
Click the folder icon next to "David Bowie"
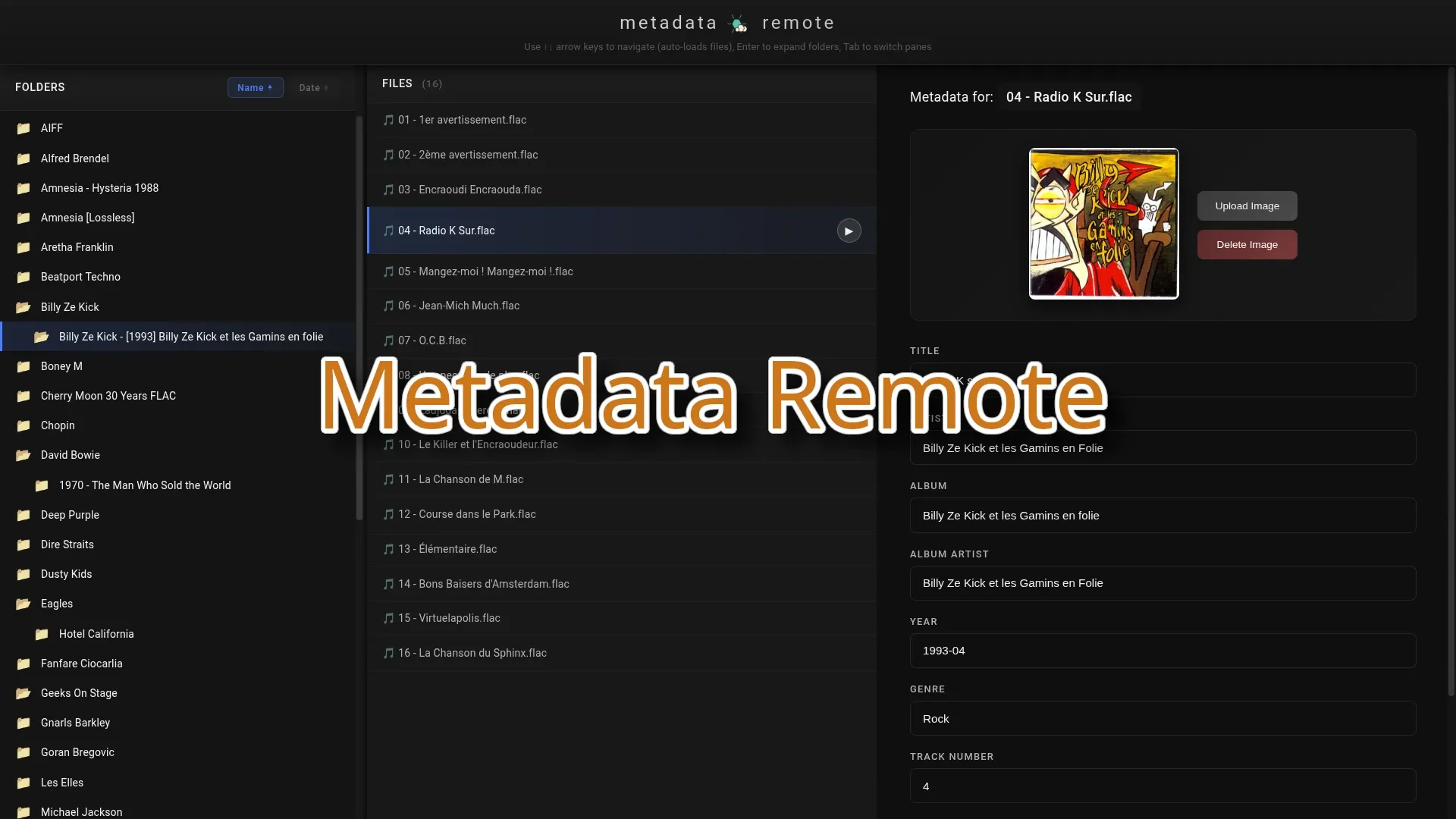[23, 455]
